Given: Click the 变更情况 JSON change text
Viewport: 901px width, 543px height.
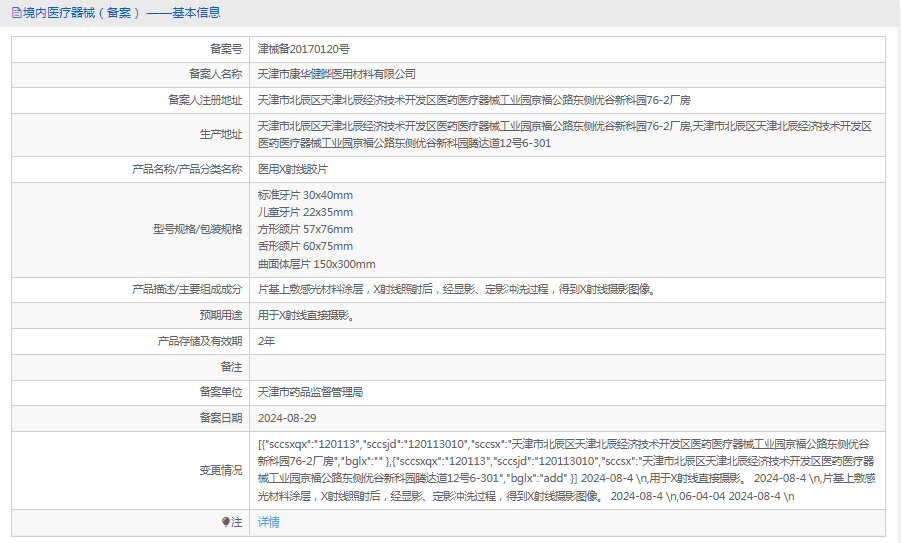Looking at the screenshot, I should (x=566, y=470).
